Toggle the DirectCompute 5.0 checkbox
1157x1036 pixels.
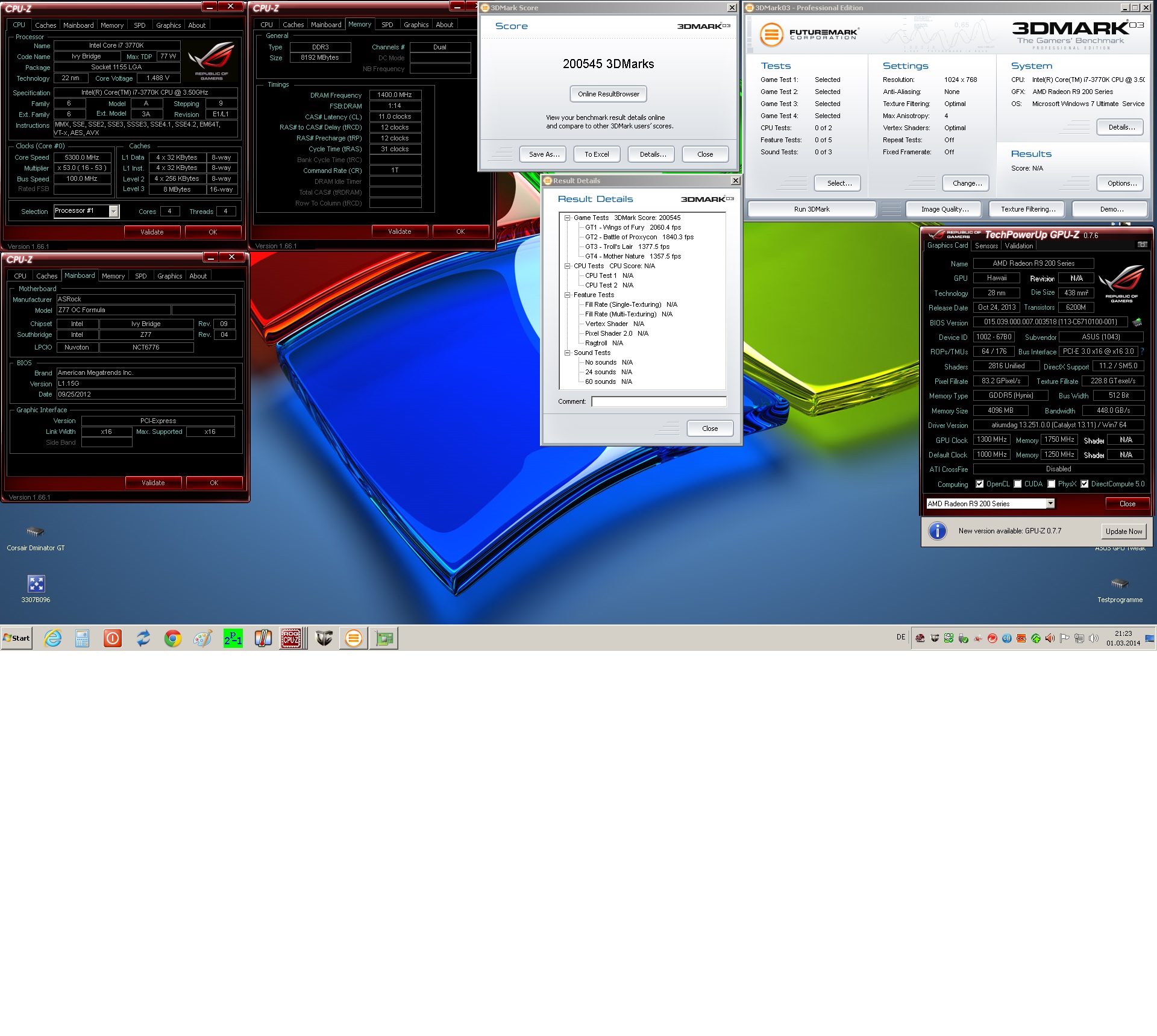tap(1085, 484)
